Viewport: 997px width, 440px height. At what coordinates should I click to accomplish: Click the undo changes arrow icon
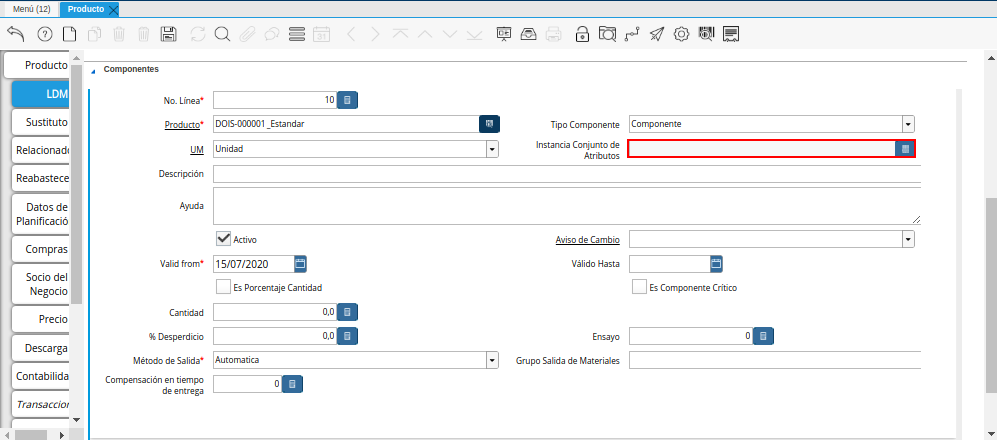(x=16, y=34)
